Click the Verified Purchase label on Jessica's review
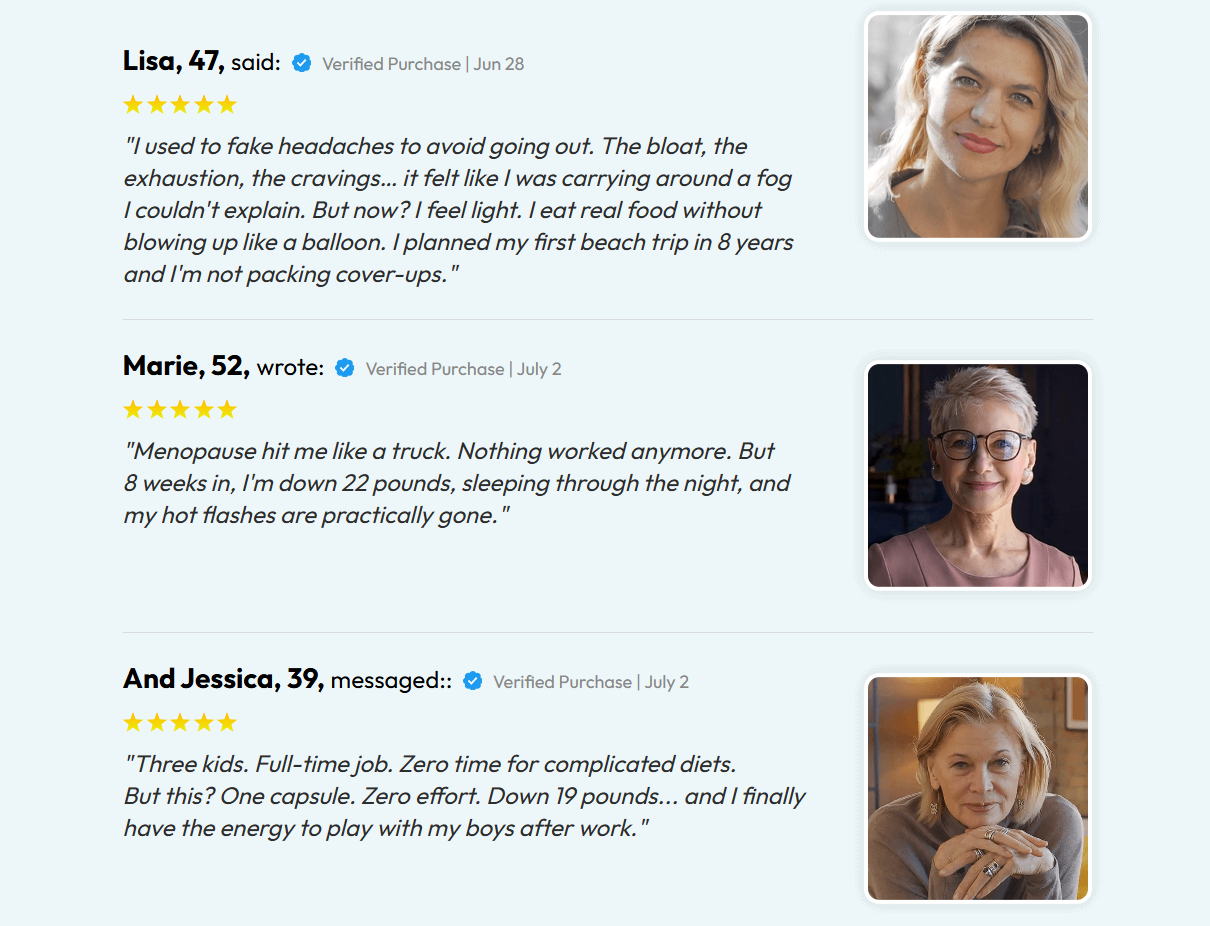 pos(590,682)
